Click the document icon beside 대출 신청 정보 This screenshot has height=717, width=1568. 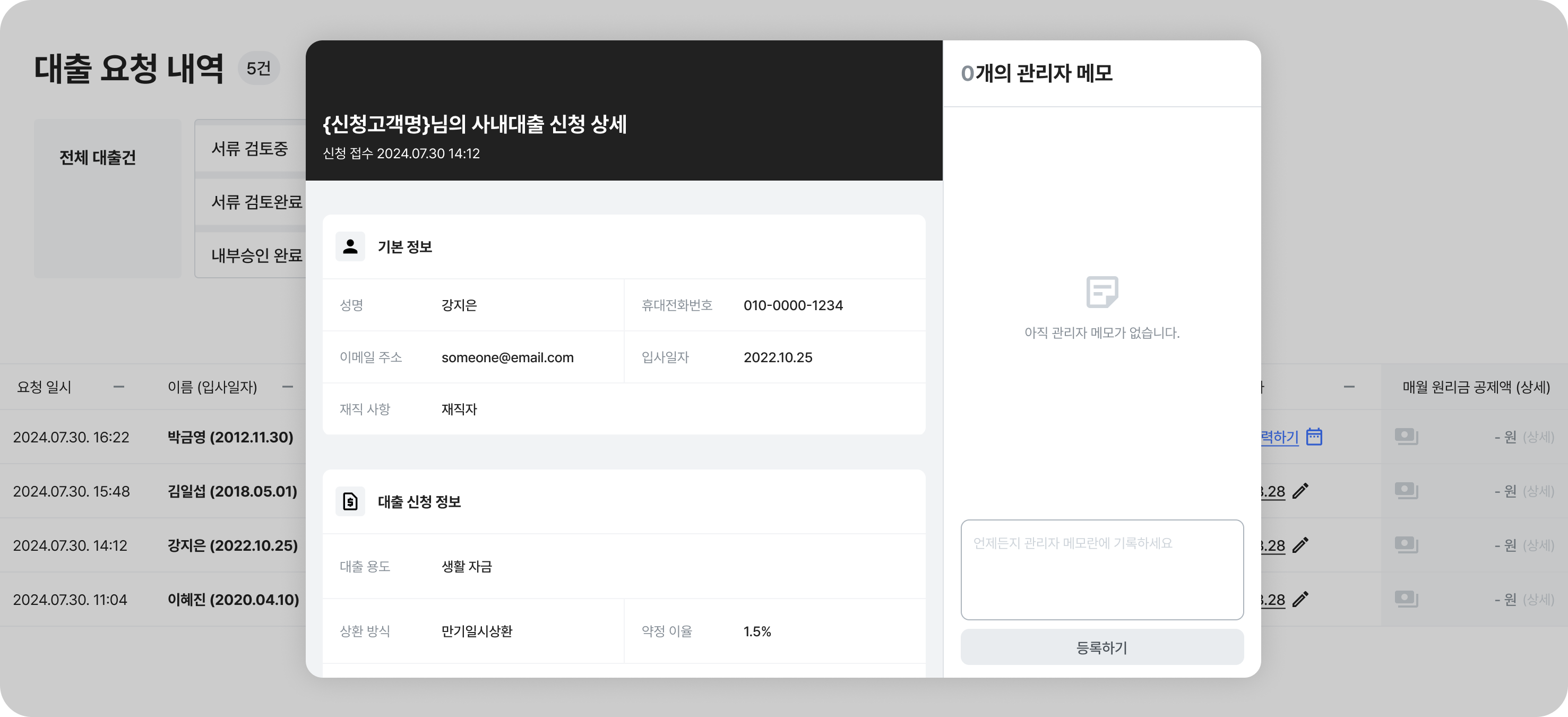point(350,501)
